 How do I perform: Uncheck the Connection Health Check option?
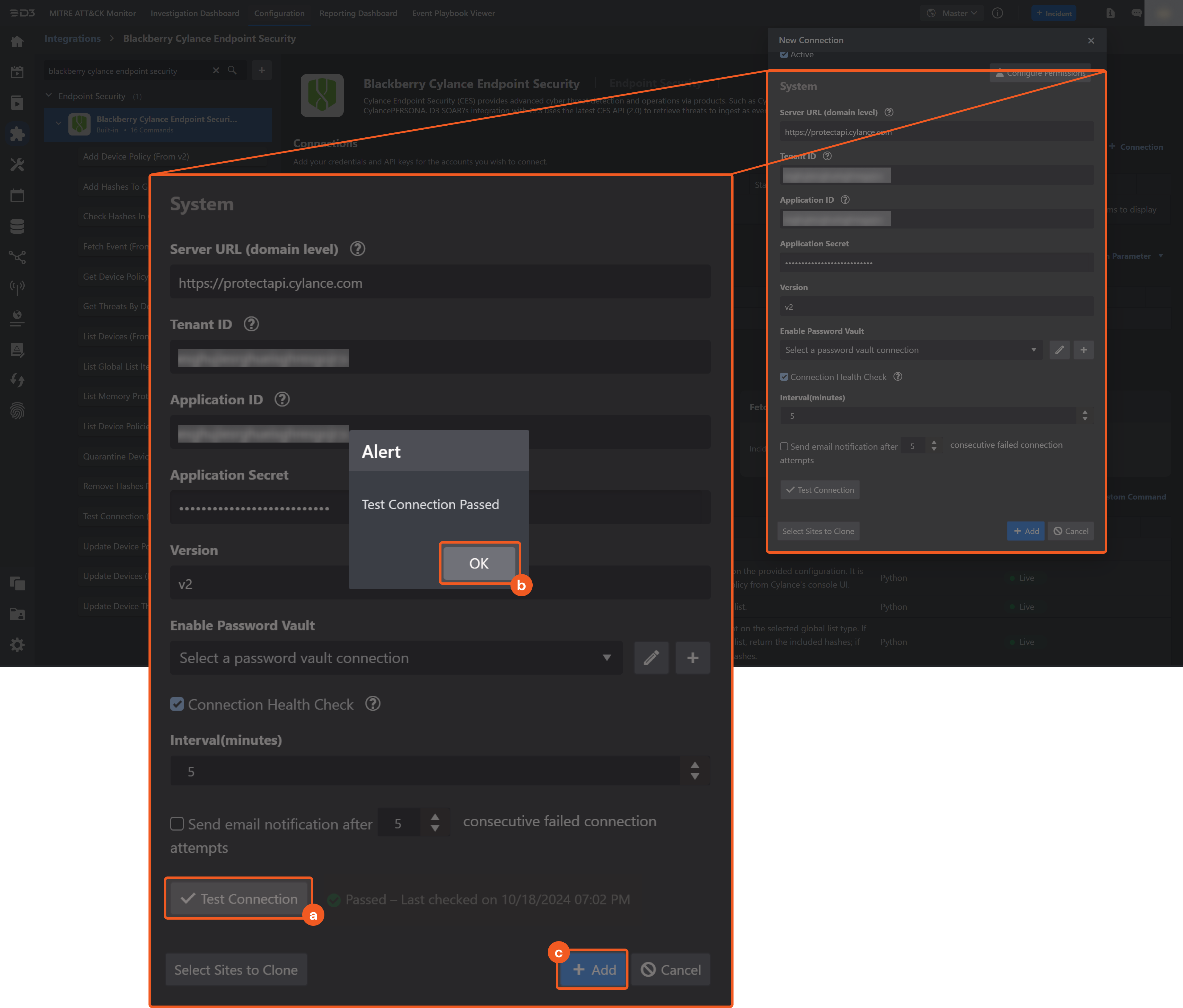(177, 704)
